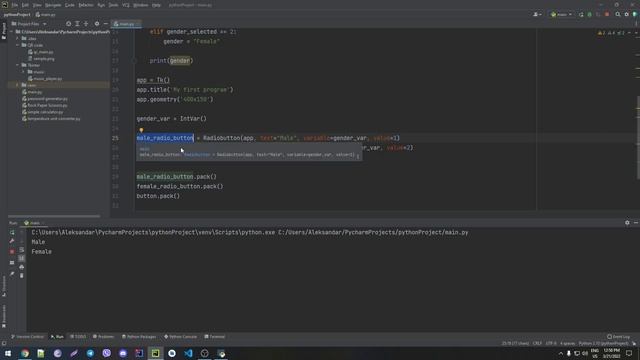This screenshot has height=360, width=640.
Task: Toggle scroll to end in Run console
Action: (x=22, y=258)
